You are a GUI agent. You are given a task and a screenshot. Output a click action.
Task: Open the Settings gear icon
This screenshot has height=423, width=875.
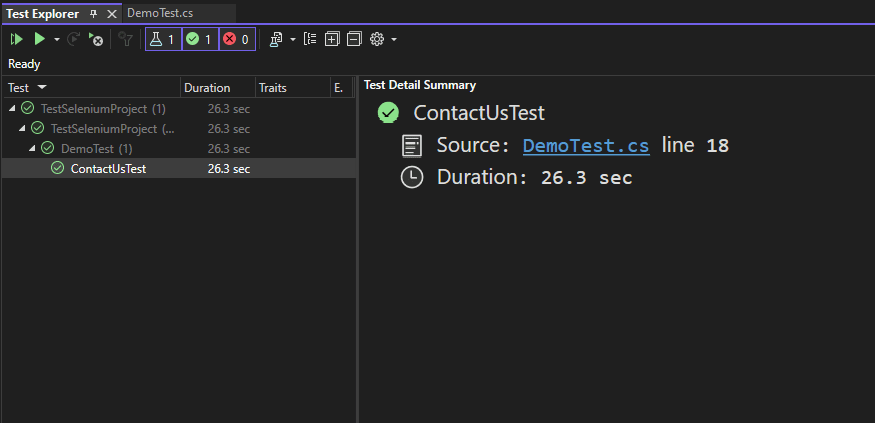pyautogui.click(x=377, y=40)
